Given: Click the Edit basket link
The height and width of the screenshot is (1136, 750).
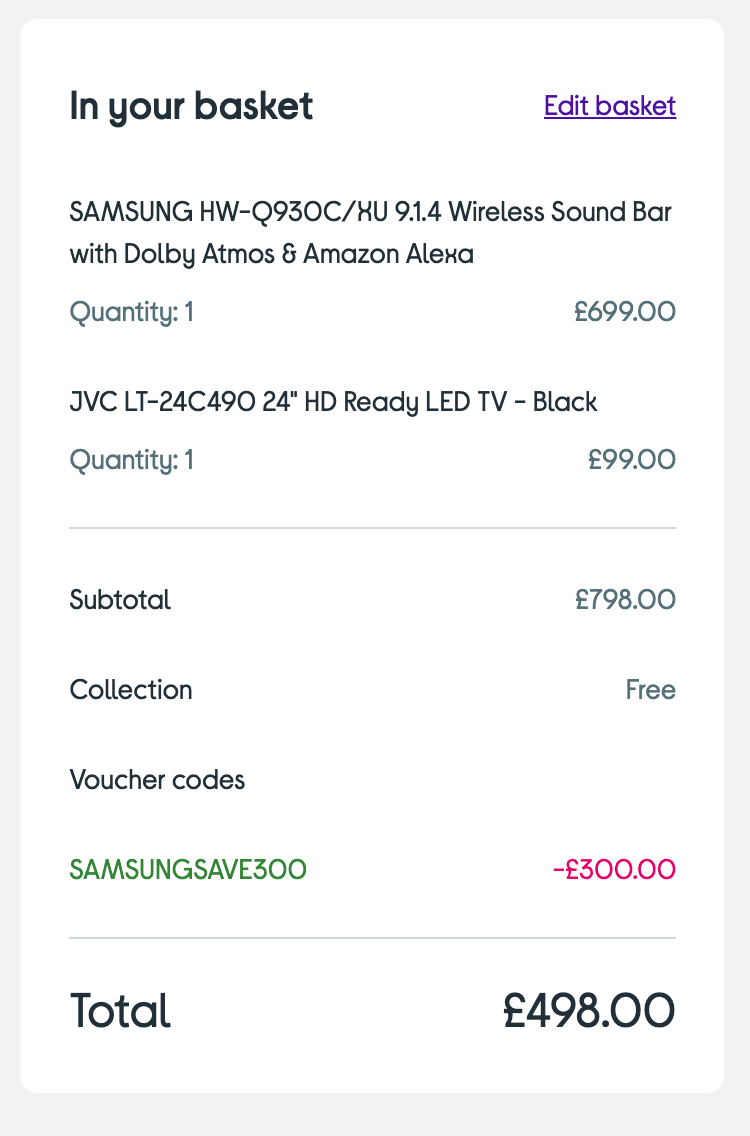Looking at the screenshot, I should coord(610,106).
